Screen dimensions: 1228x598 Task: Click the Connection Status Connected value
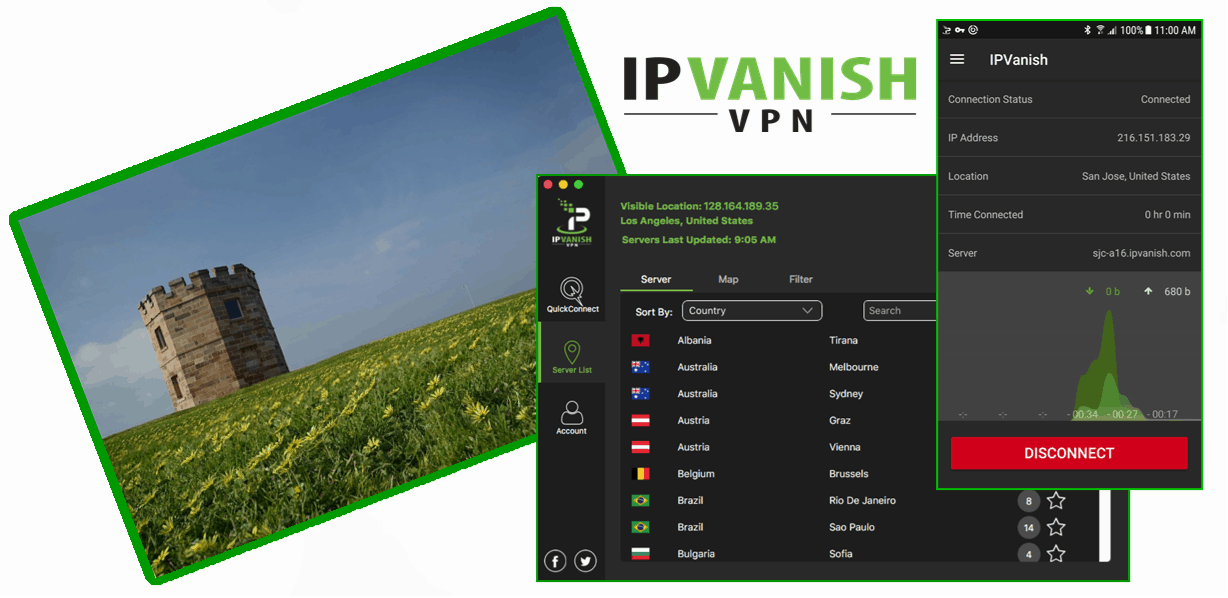pyautogui.click(x=1165, y=100)
